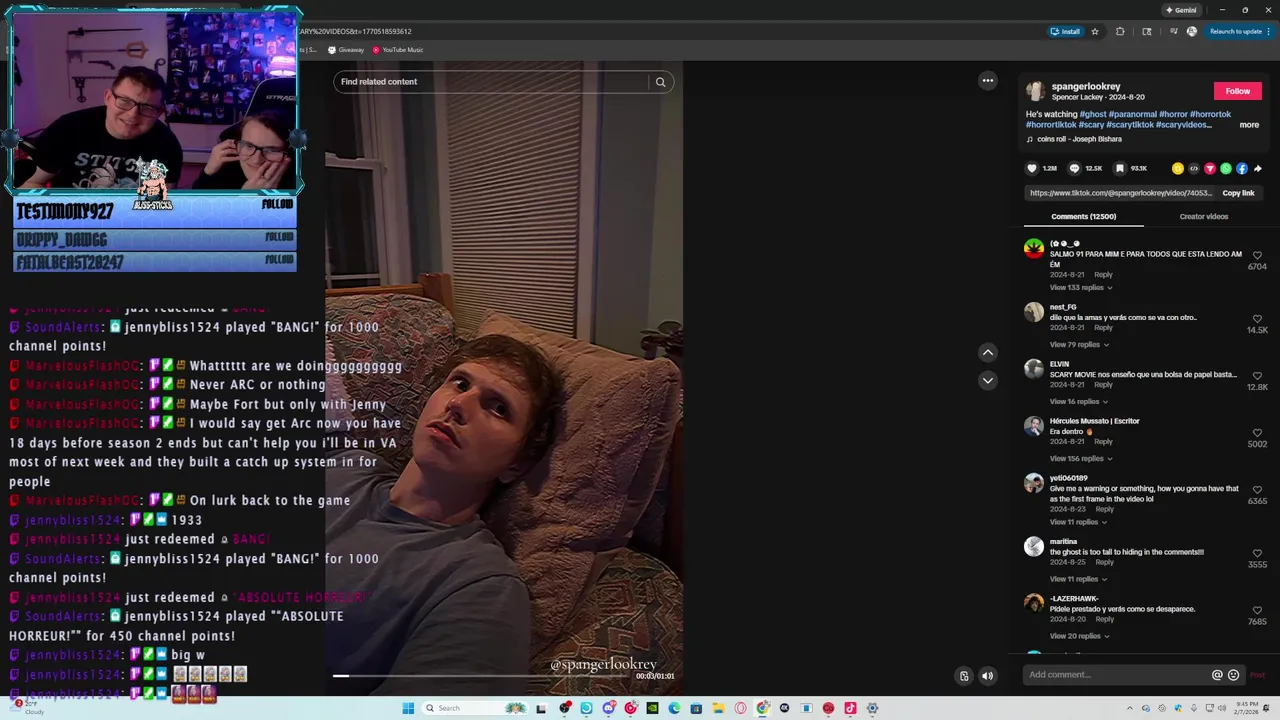This screenshot has width=1280, height=720.
Task: Expand View 79 replies
Action: click(1078, 345)
